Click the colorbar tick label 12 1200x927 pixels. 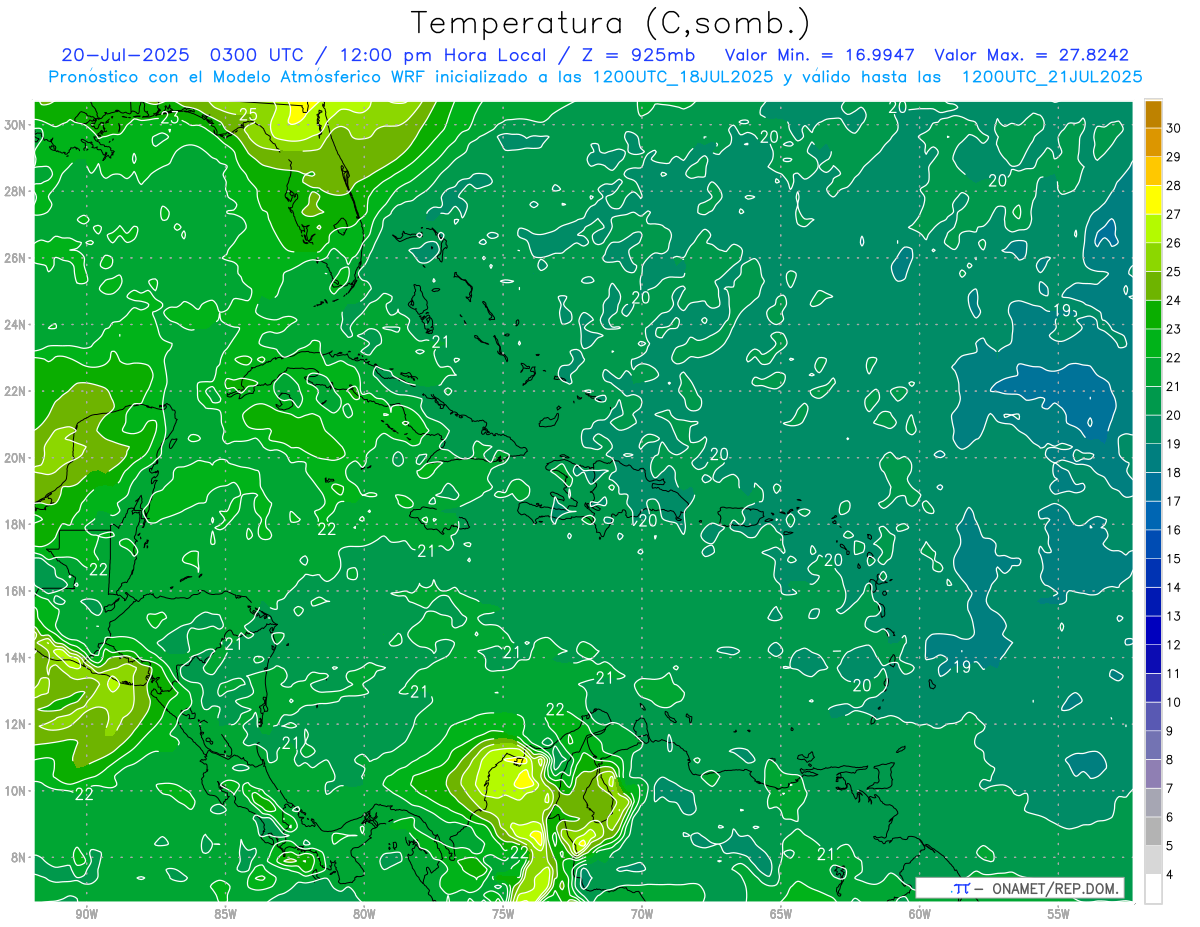tap(1174, 645)
